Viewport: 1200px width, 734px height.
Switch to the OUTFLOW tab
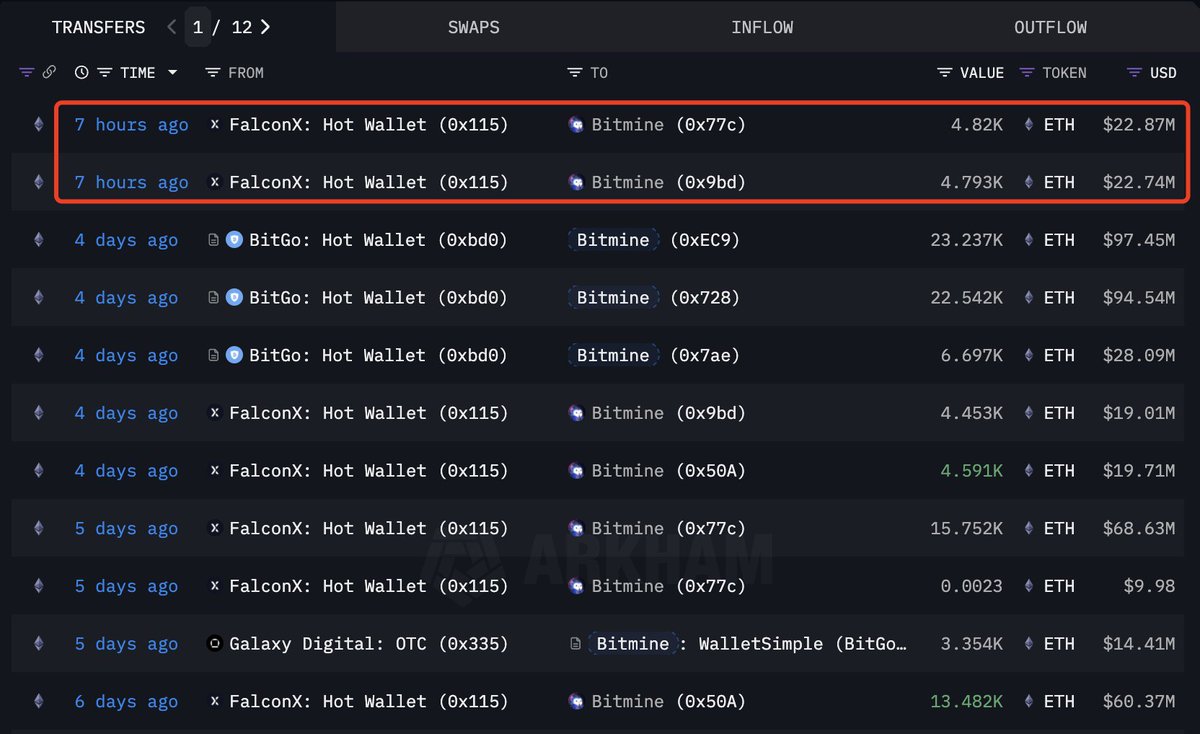click(1050, 27)
